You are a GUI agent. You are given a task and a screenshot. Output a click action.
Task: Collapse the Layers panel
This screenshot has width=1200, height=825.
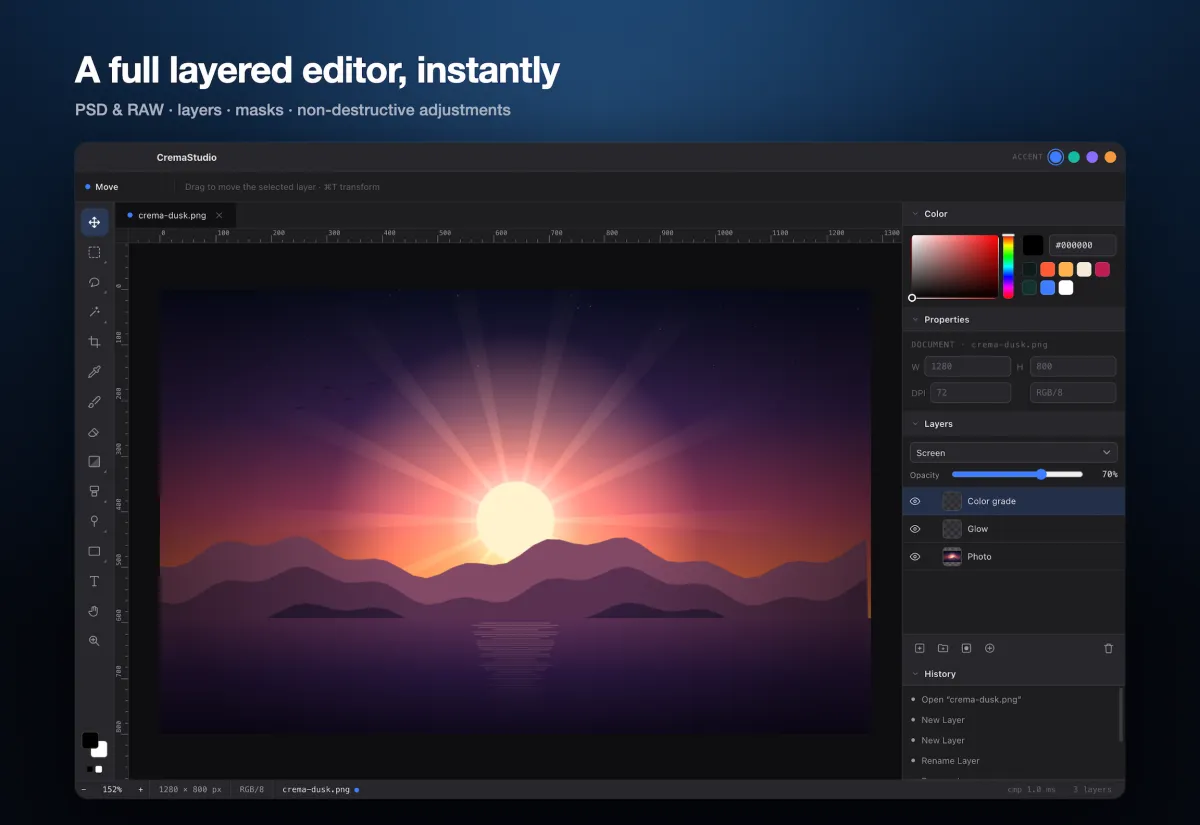click(x=915, y=424)
